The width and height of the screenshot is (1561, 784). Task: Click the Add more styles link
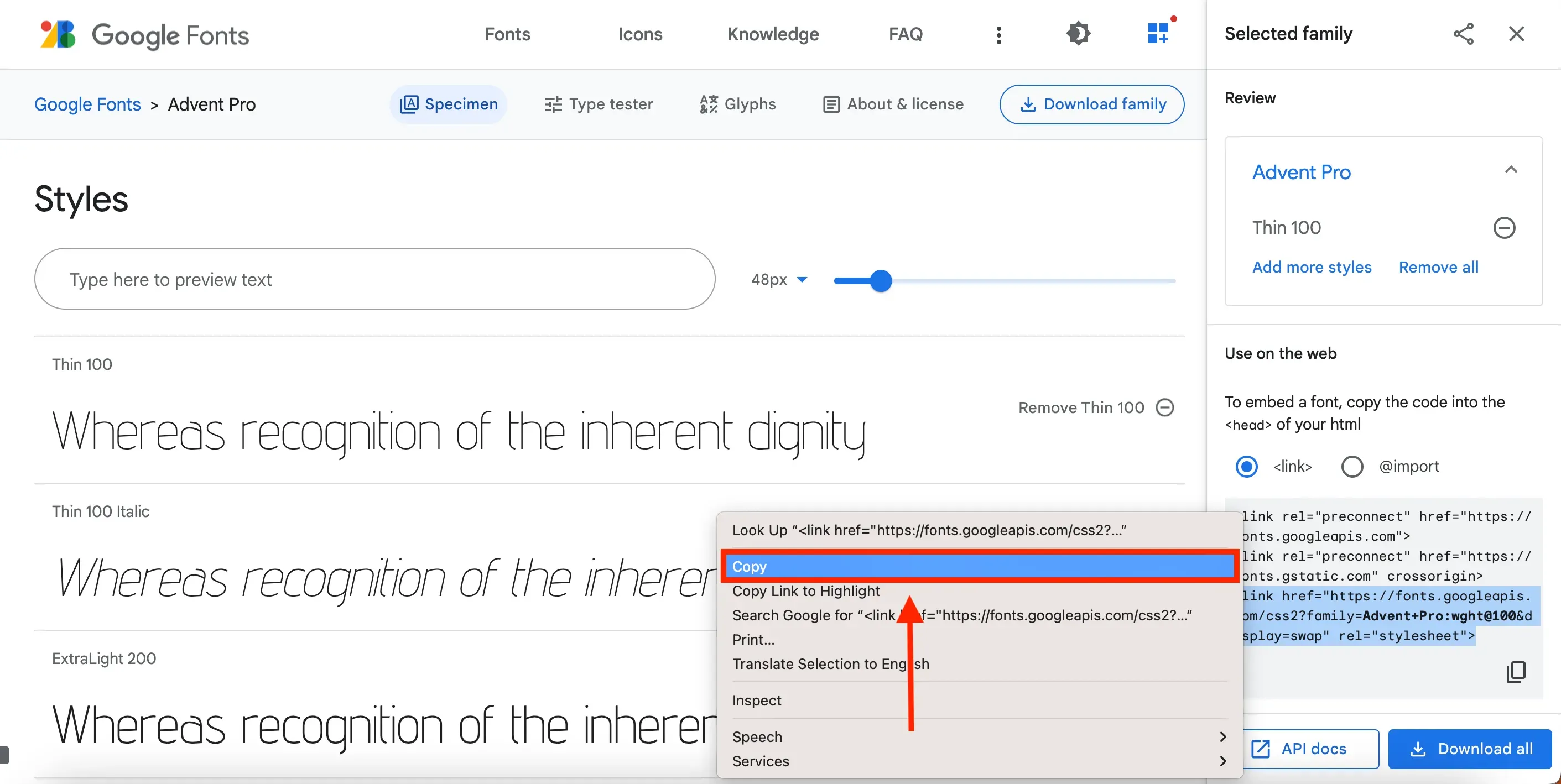click(x=1312, y=267)
